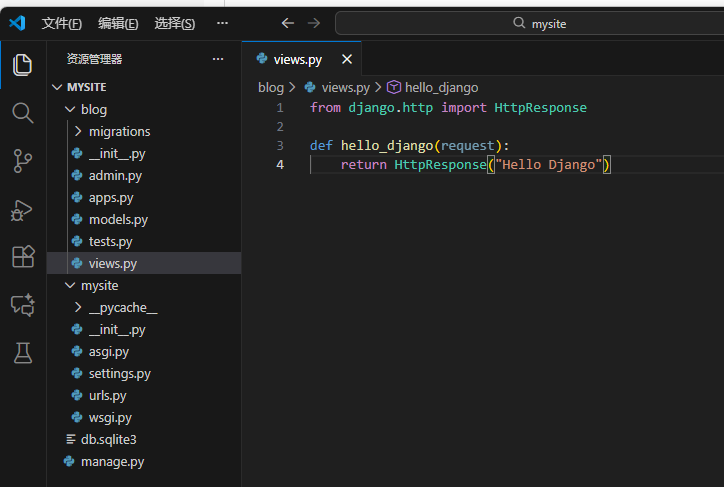This screenshot has width=724, height=487.
Task: Click the hello_django function name
Action: click(x=387, y=146)
